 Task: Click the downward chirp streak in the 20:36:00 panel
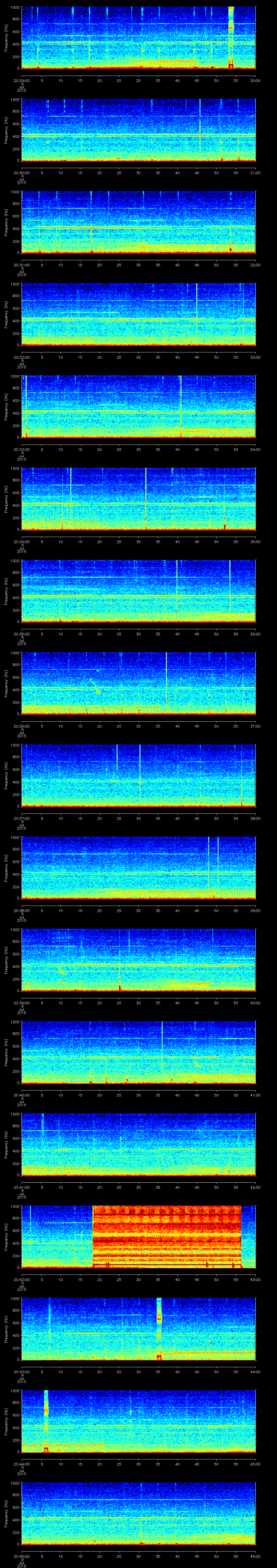94,686
